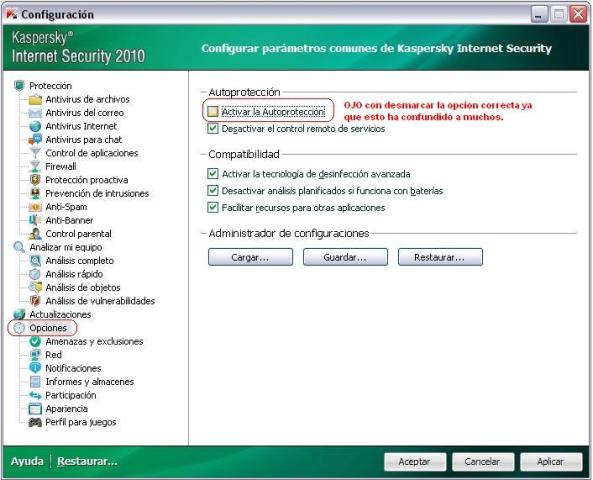Screen dimensions: 593x480
Task: Click the Guardar... button
Action: coord(345,257)
